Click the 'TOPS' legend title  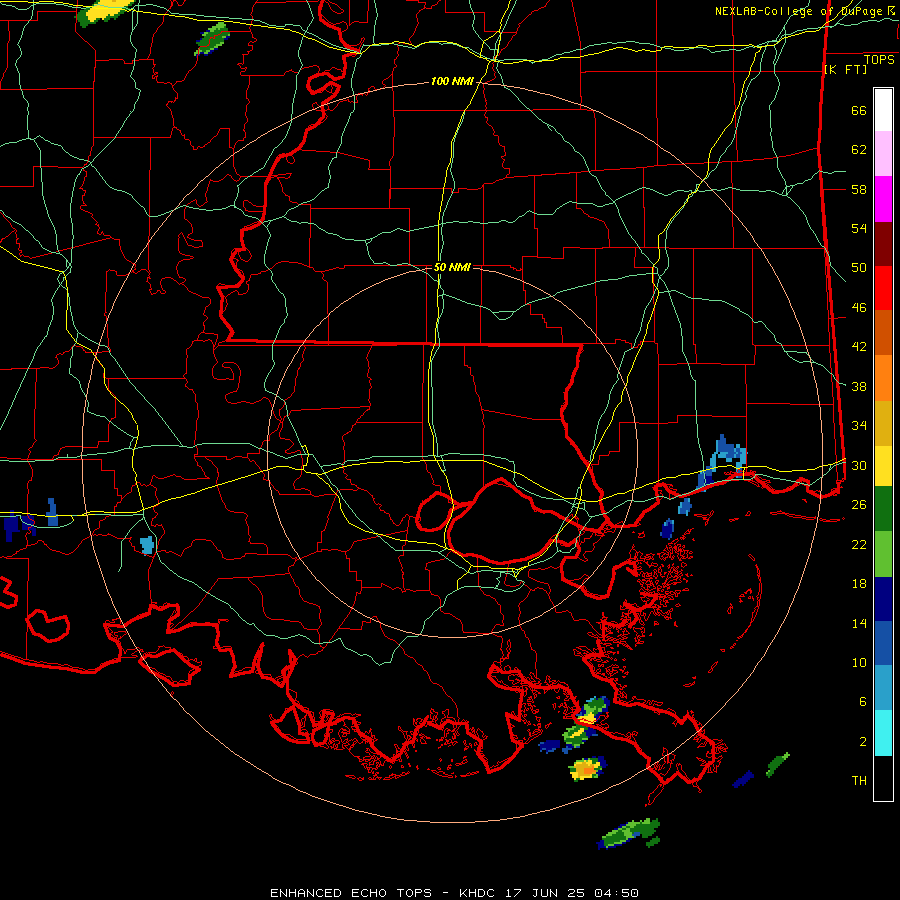(879, 60)
